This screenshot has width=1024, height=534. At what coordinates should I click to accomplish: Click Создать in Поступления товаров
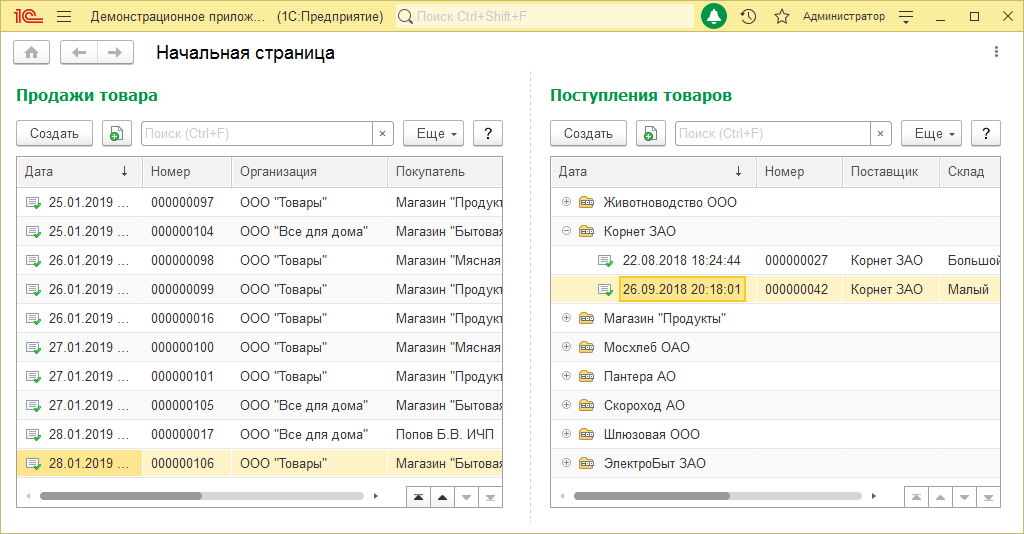tap(588, 133)
